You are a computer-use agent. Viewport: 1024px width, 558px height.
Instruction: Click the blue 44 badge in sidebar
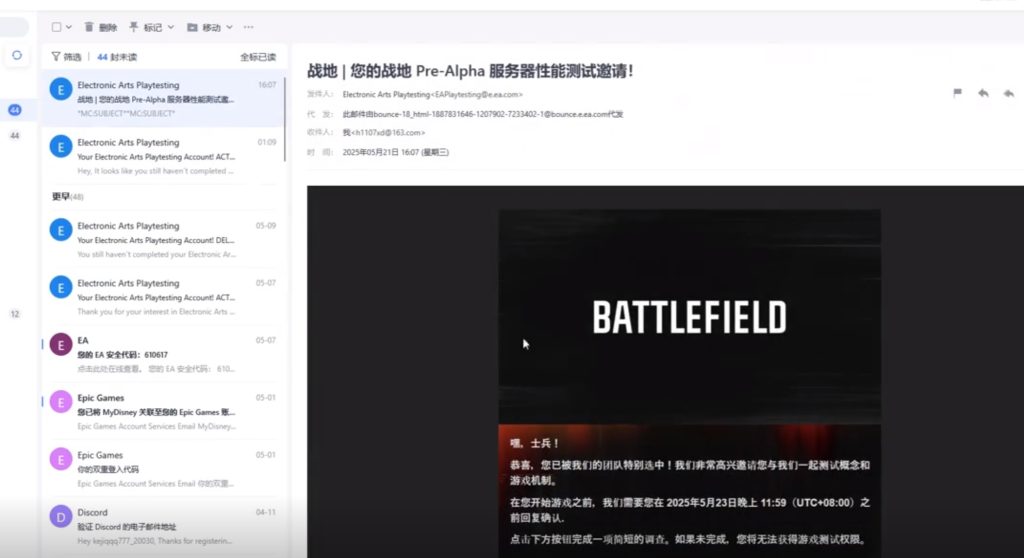(14, 110)
